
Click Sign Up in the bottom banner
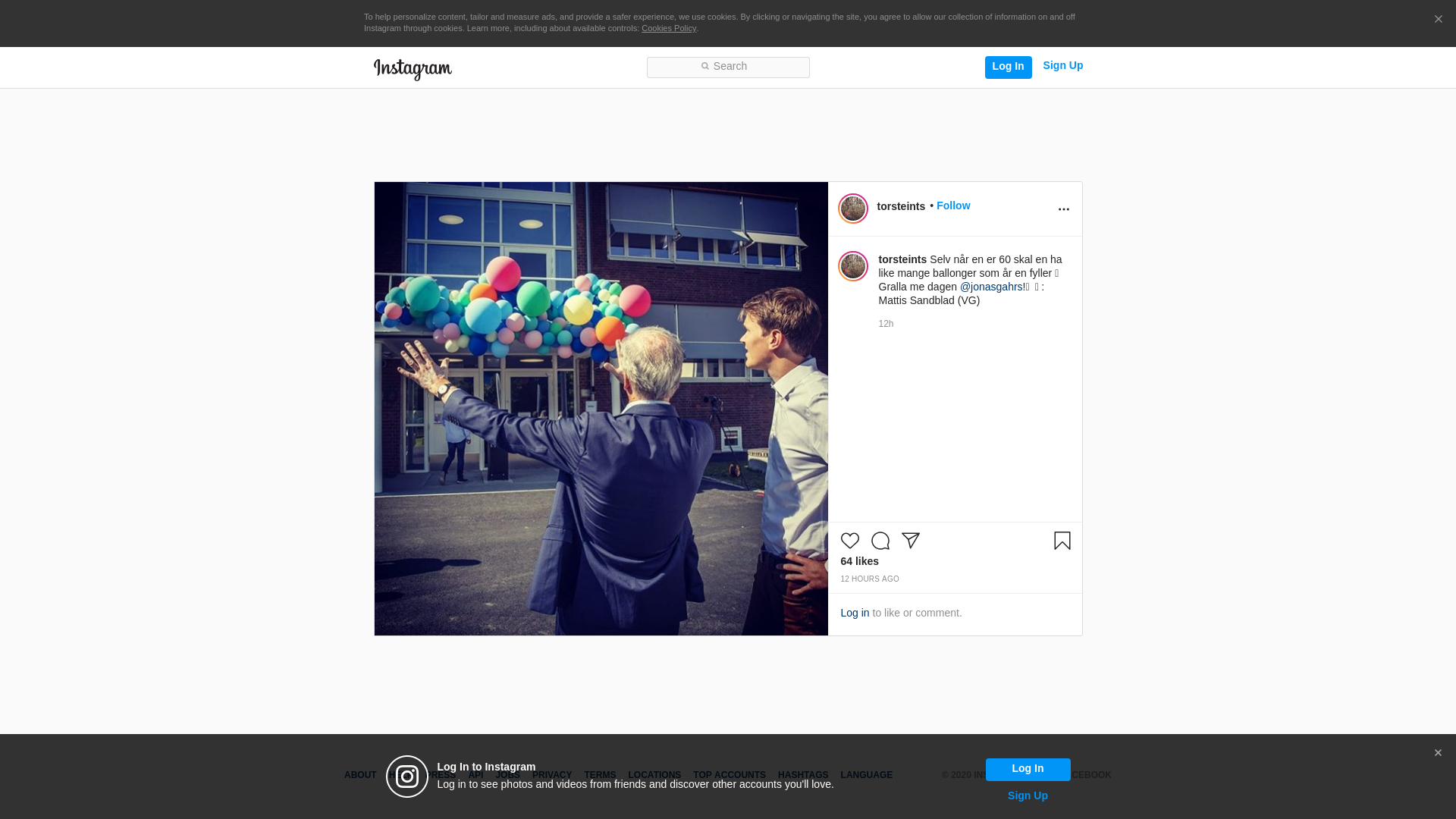pyautogui.click(x=1028, y=795)
